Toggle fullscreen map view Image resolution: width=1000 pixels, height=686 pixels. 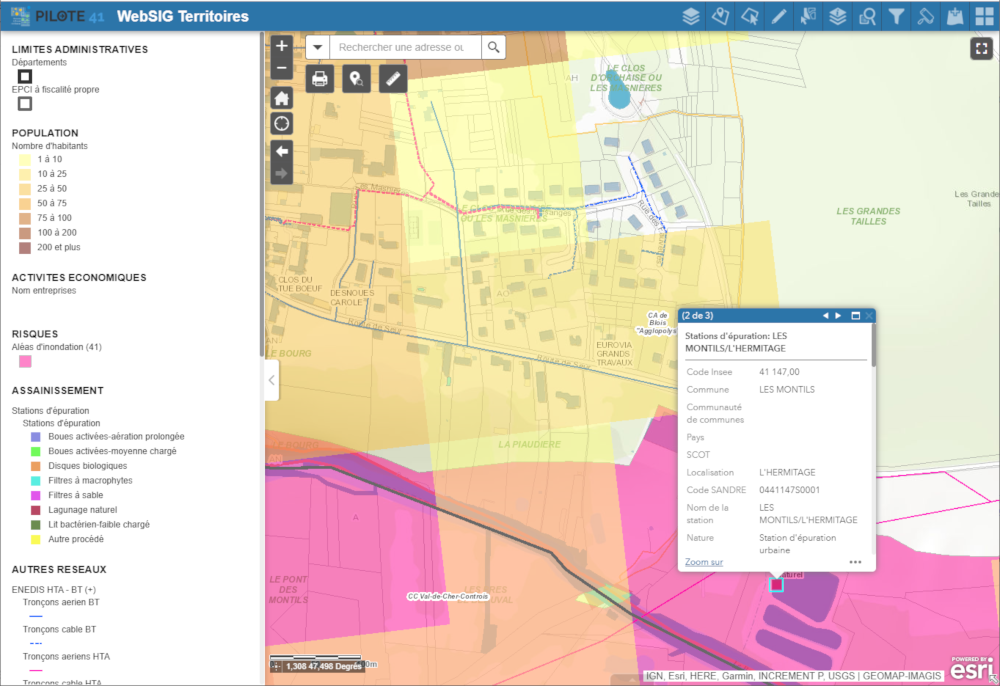coord(979,48)
